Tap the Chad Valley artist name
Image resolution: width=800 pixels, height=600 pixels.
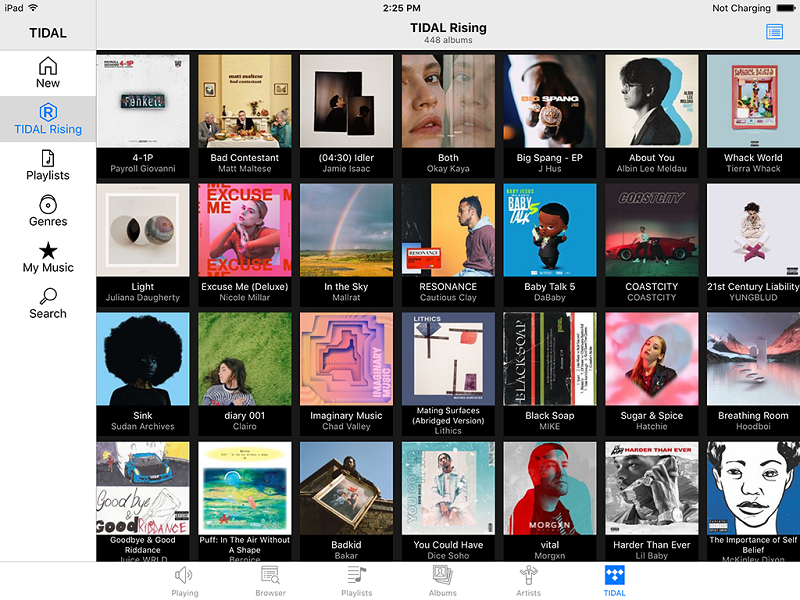[346, 427]
